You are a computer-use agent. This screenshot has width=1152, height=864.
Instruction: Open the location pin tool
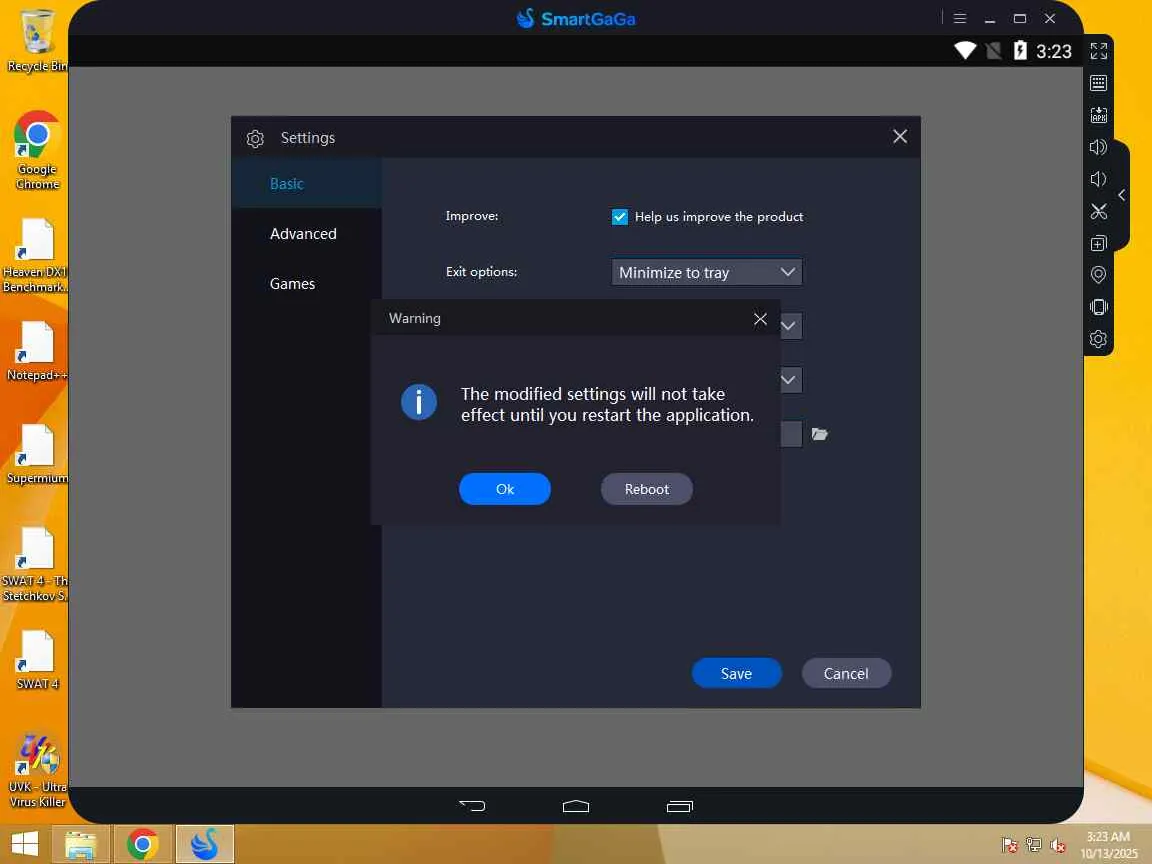(x=1098, y=275)
